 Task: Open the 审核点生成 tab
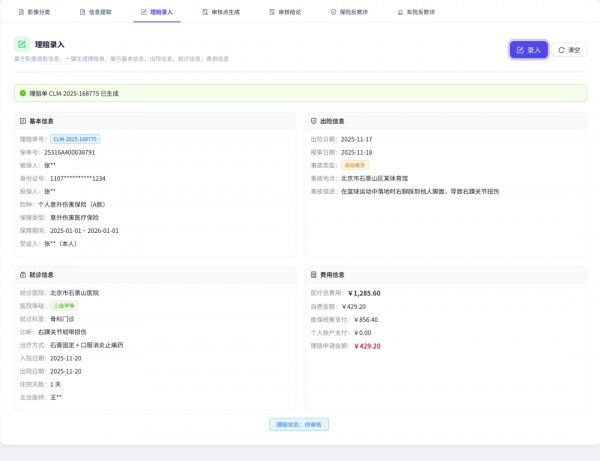coord(220,12)
